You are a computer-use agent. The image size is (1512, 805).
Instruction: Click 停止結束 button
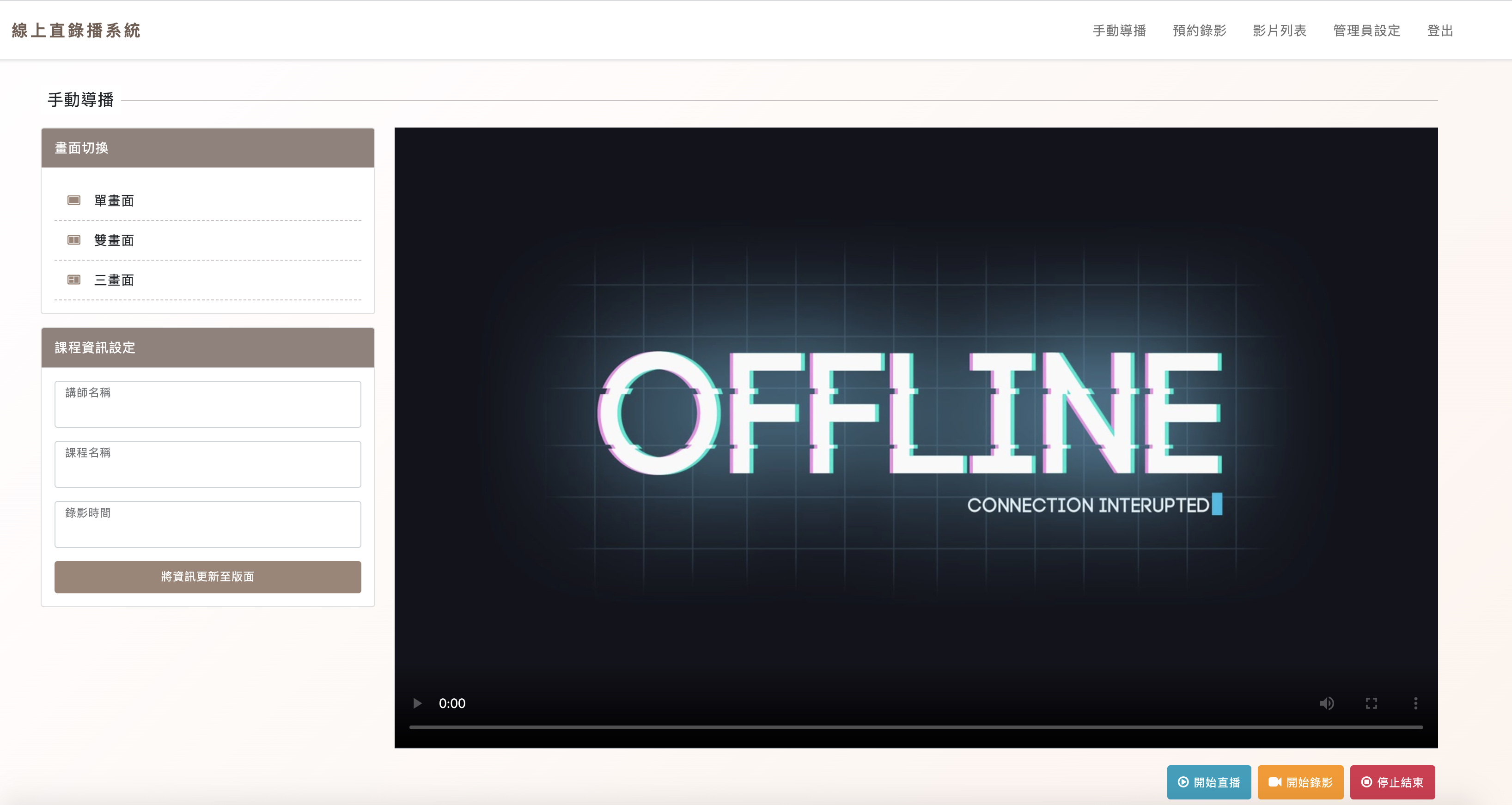(x=1392, y=782)
